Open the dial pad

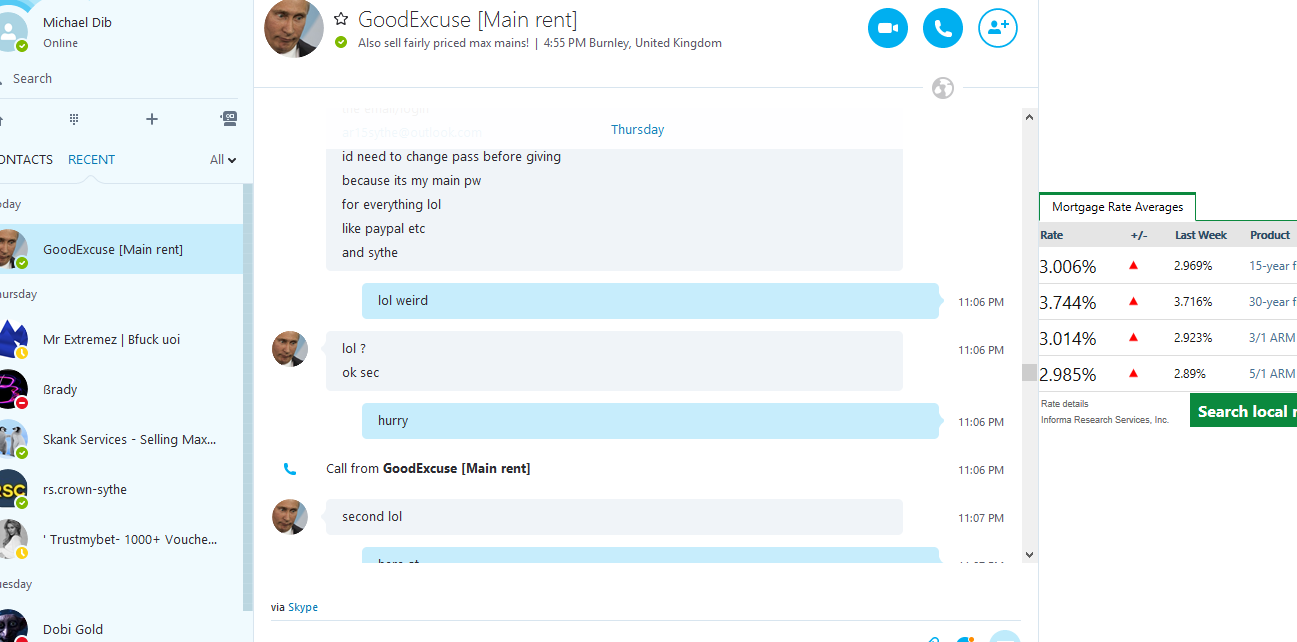coord(74,119)
